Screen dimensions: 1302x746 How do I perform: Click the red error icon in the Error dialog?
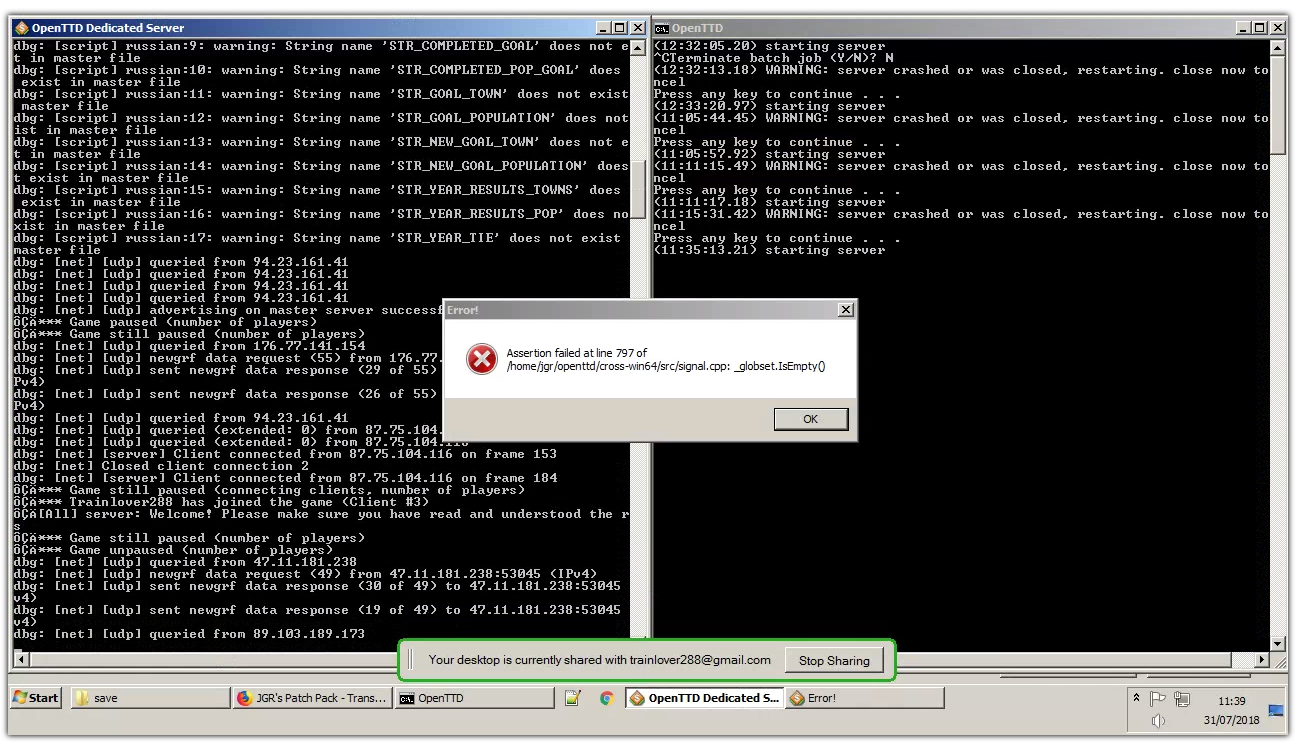click(482, 360)
